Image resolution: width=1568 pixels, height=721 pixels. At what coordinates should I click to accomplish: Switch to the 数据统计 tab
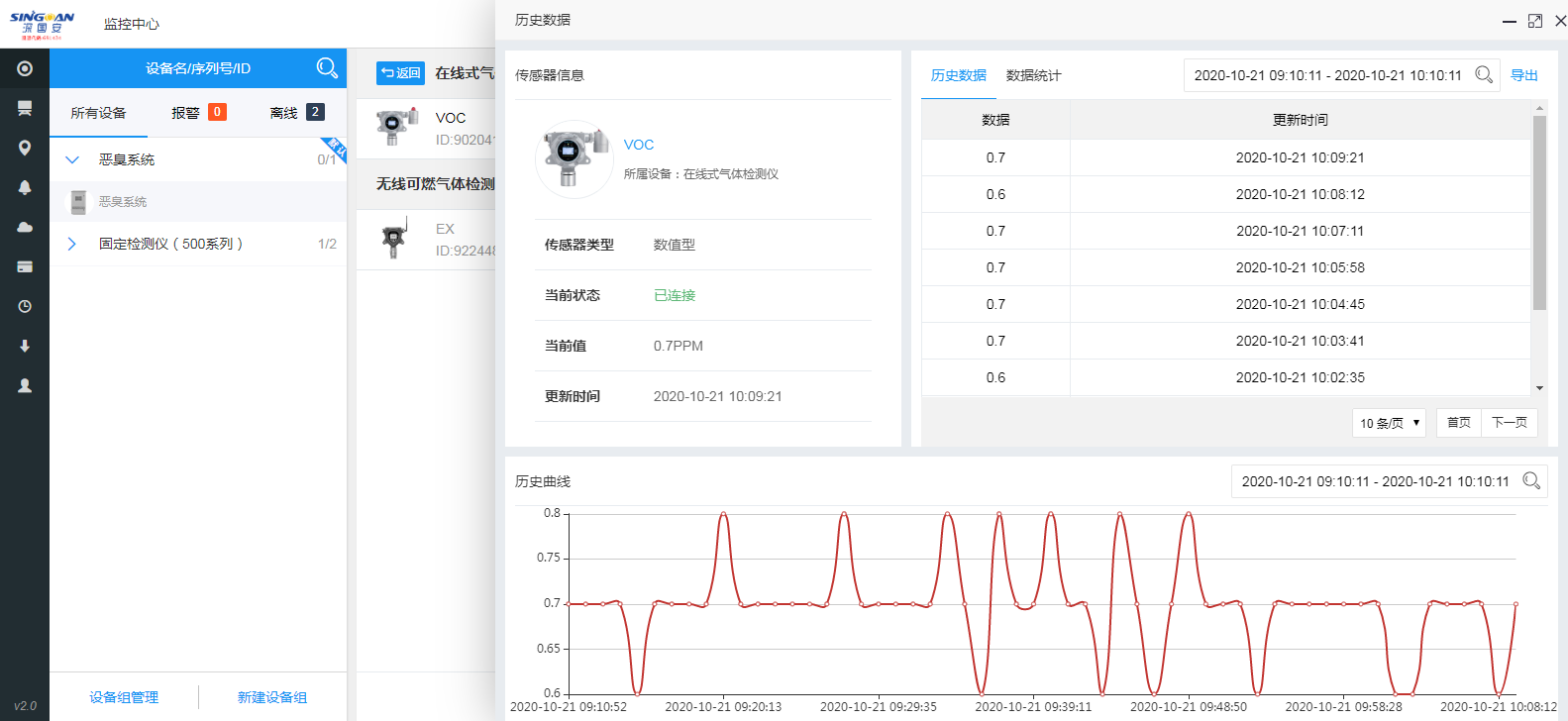pos(1033,75)
